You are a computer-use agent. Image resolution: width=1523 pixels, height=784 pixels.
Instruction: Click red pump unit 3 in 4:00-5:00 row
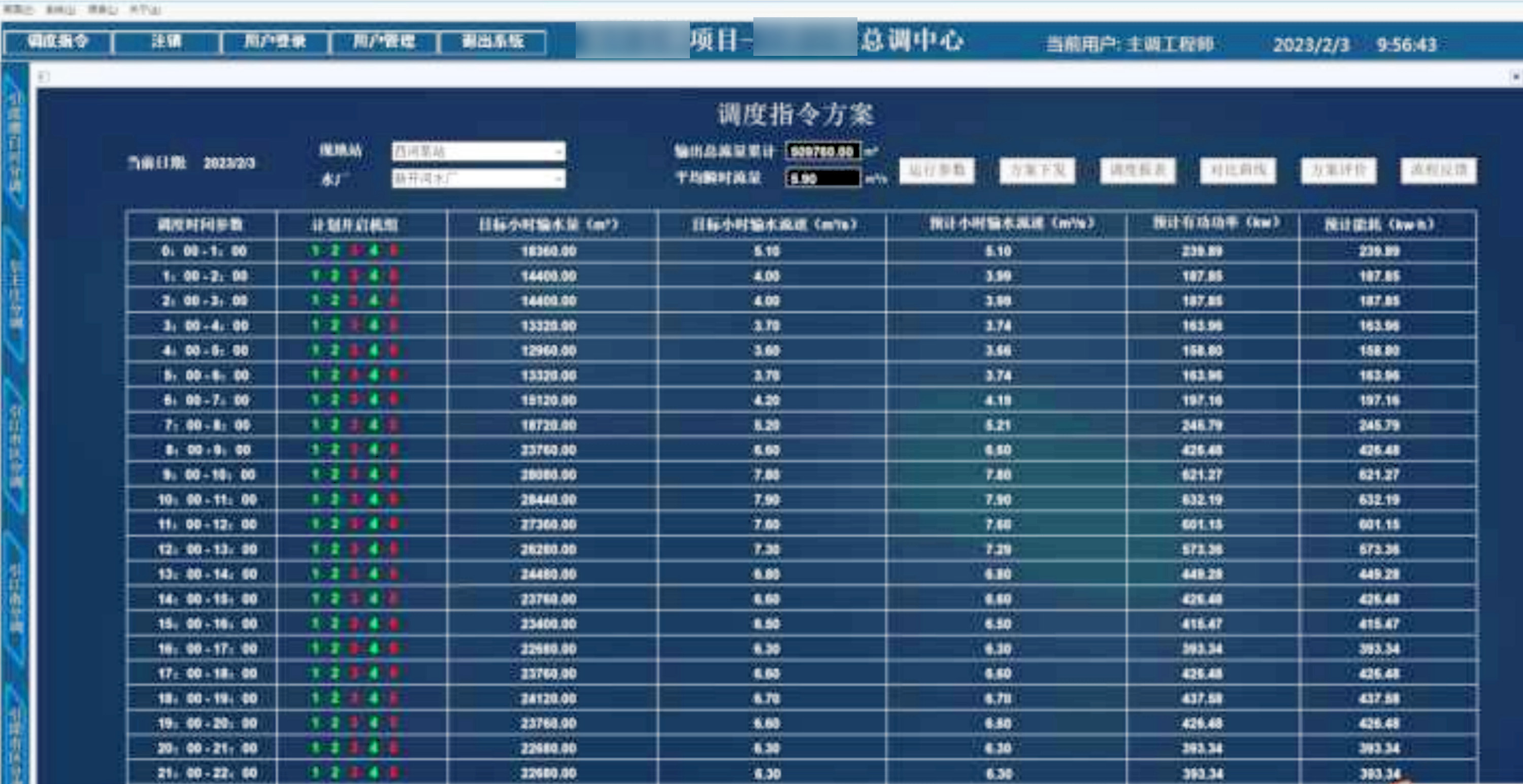click(x=354, y=350)
